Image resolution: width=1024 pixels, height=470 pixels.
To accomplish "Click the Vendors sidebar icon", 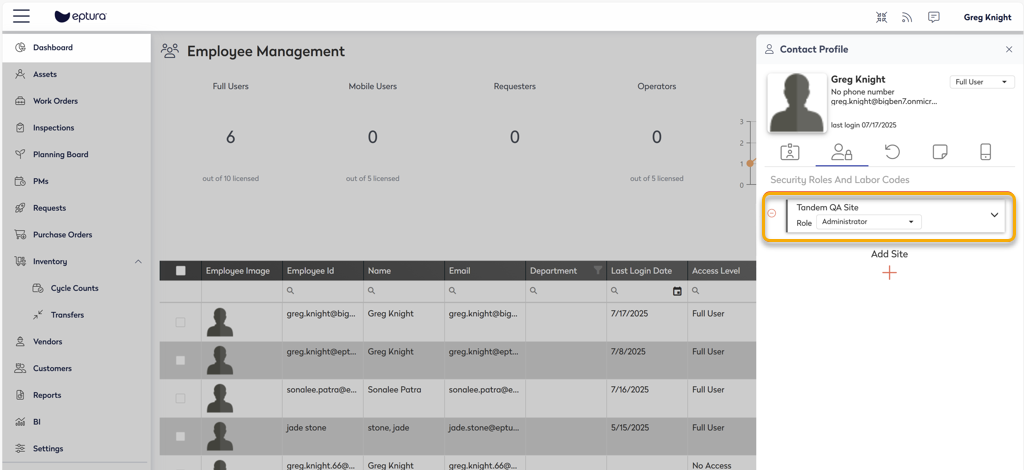I will click(x=20, y=341).
